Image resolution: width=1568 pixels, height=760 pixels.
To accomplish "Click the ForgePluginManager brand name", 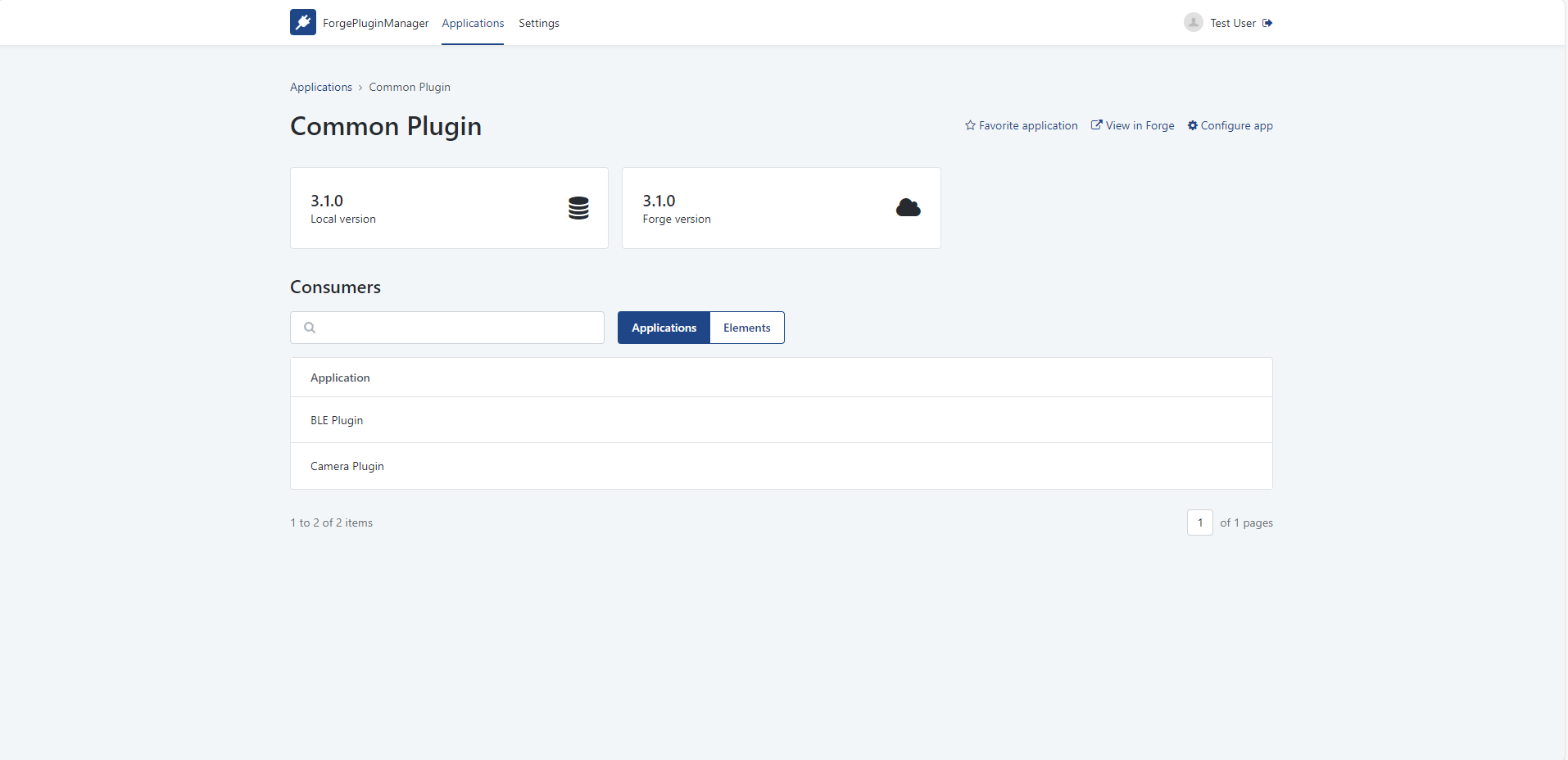I will [x=376, y=23].
